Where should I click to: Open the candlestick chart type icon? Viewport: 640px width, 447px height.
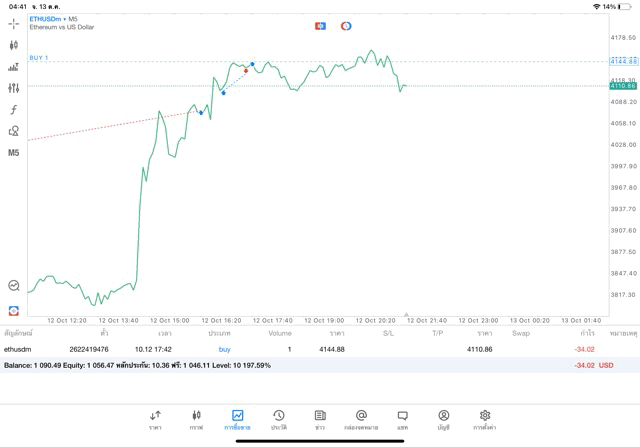(13, 45)
